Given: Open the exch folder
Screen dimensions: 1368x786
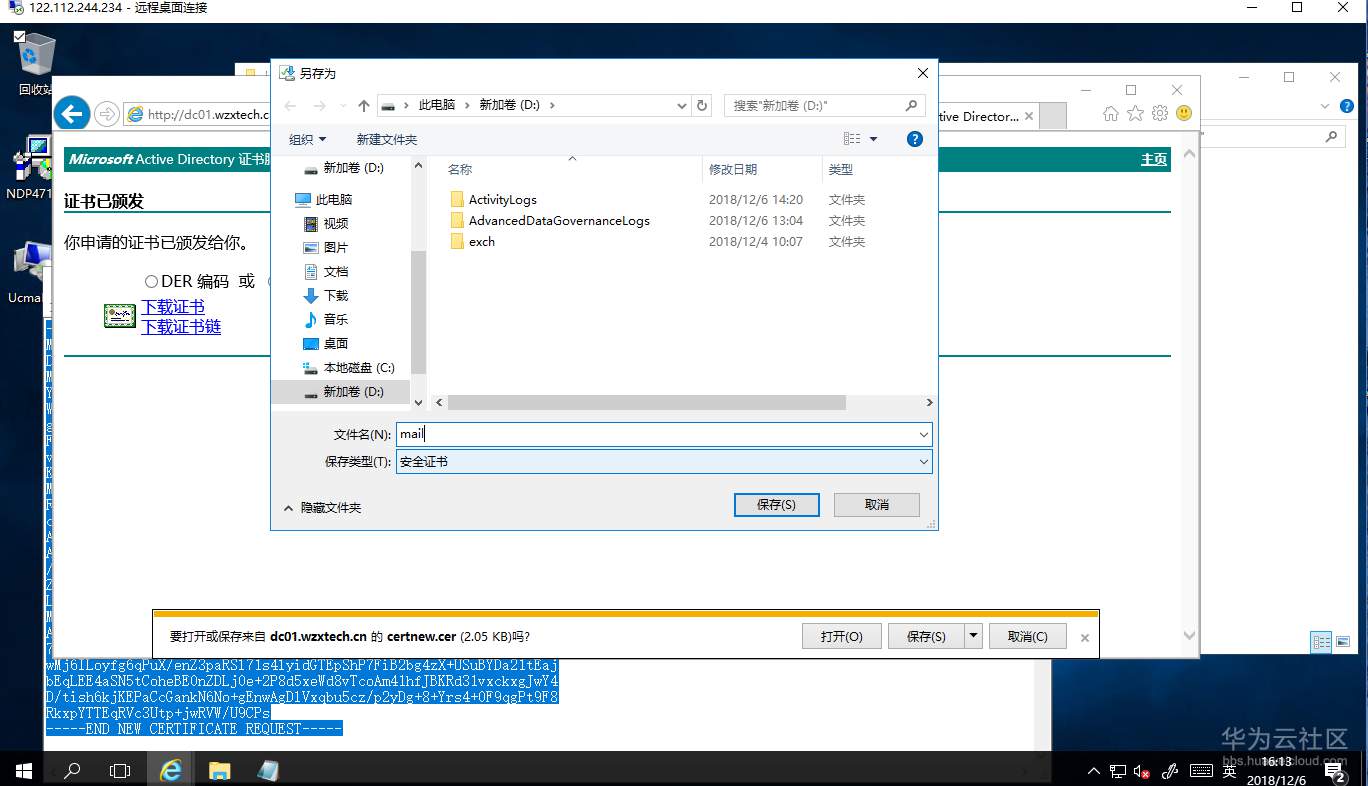Looking at the screenshot, I should (x=481, y=241).
